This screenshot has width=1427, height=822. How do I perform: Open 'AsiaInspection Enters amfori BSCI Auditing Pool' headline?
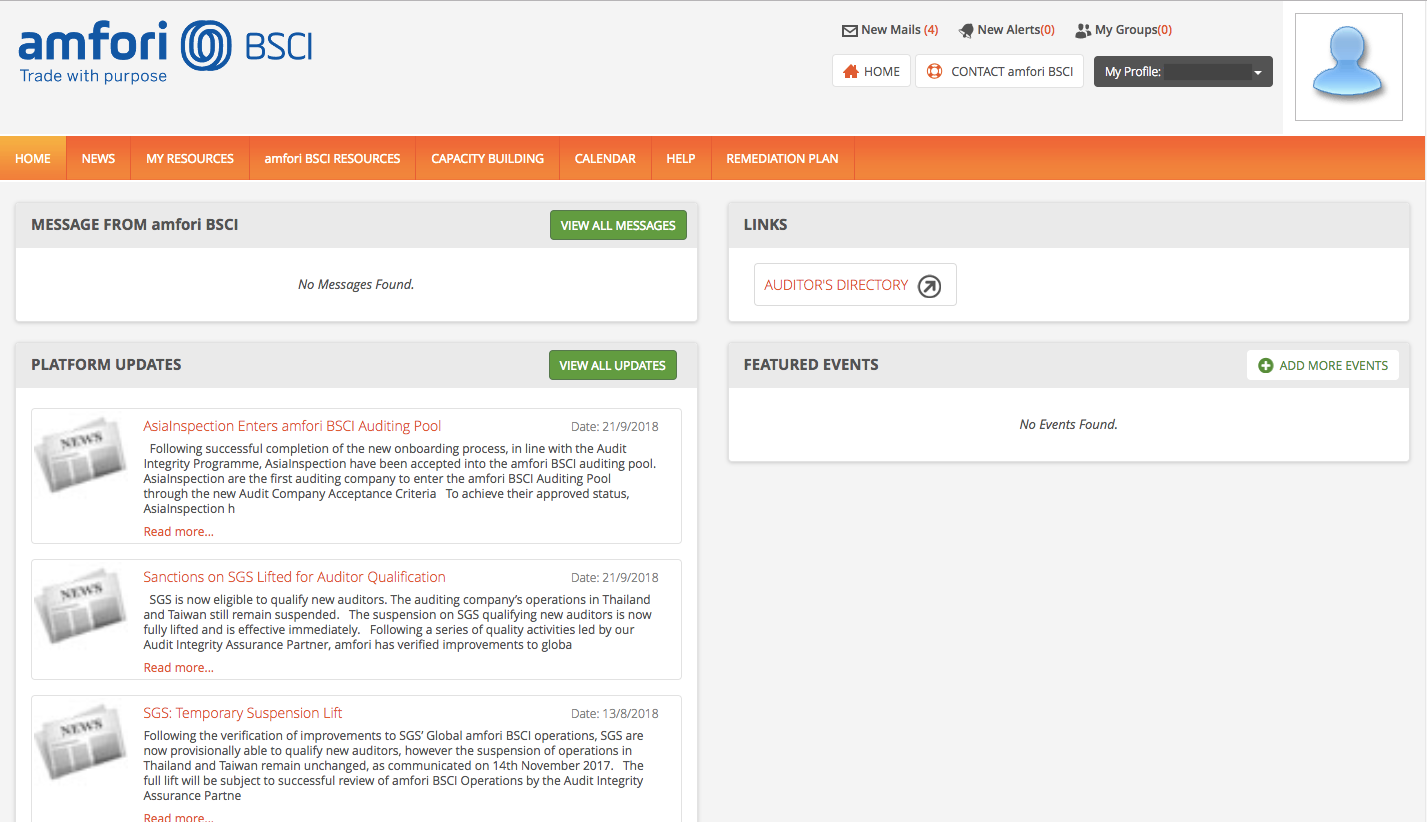click(x=292, y=426)
